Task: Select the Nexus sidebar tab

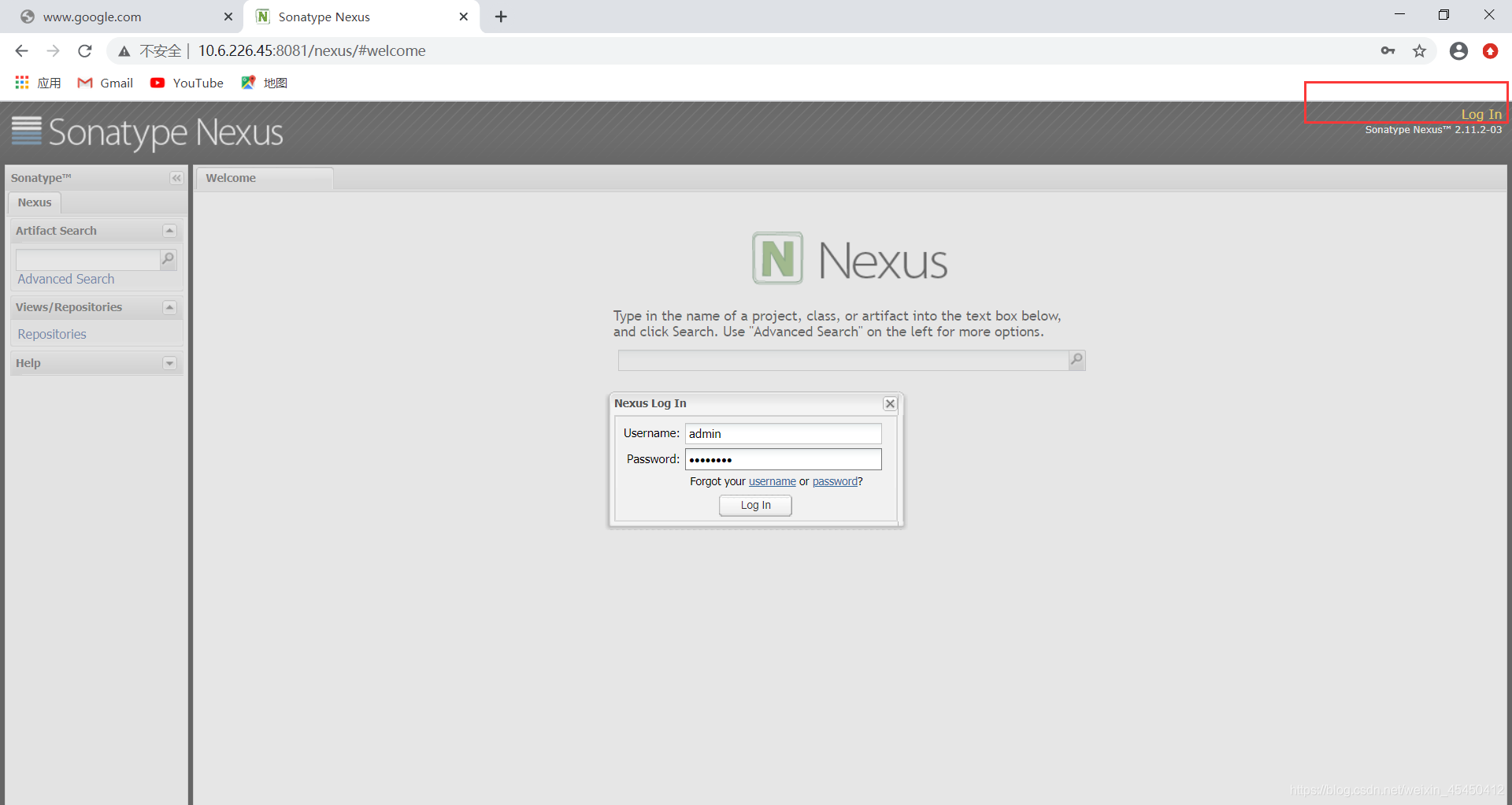Action: [35, 202]
